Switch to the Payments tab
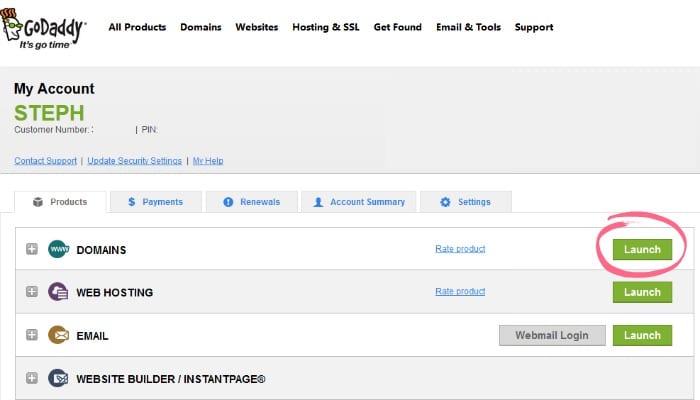Screen dimensions: 700x400 click(156, 202)
